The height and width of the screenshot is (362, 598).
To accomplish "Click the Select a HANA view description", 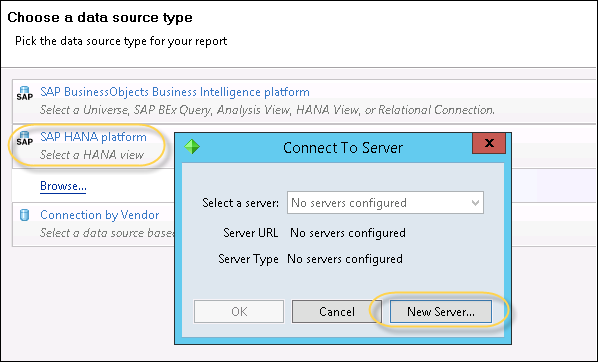I will 92,155.
